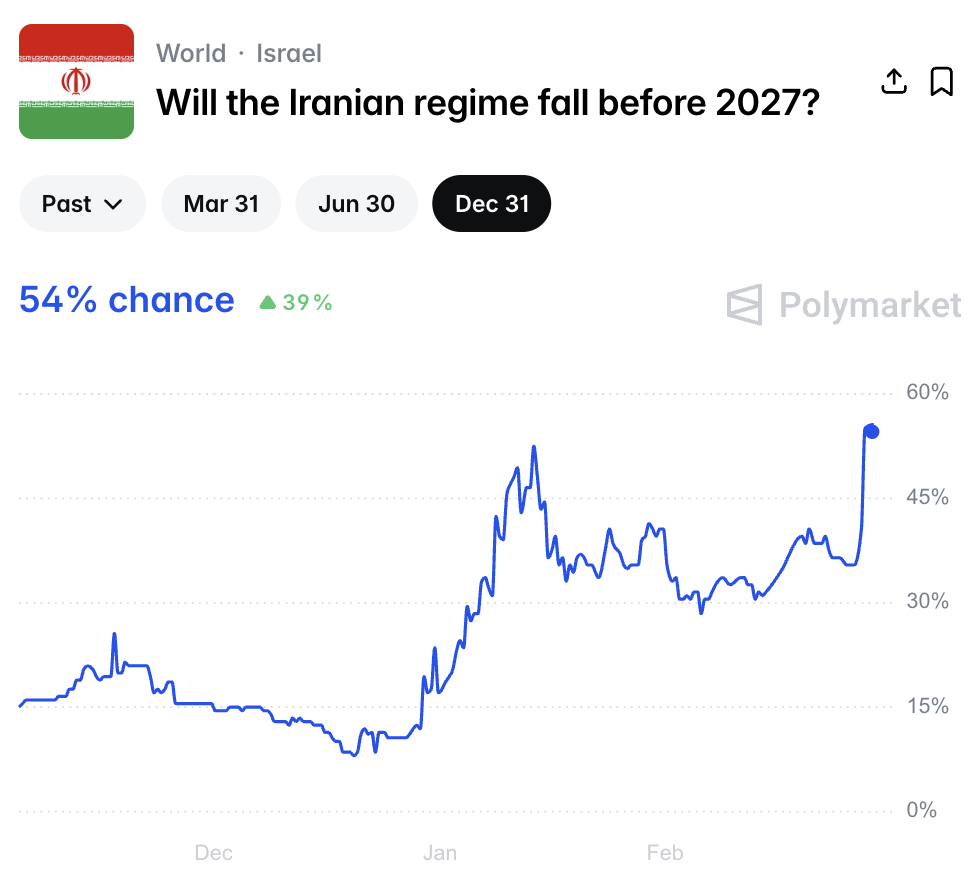The image size is (978, 882).
Task: Click the 0% gridline label
Action: (922, 810)
